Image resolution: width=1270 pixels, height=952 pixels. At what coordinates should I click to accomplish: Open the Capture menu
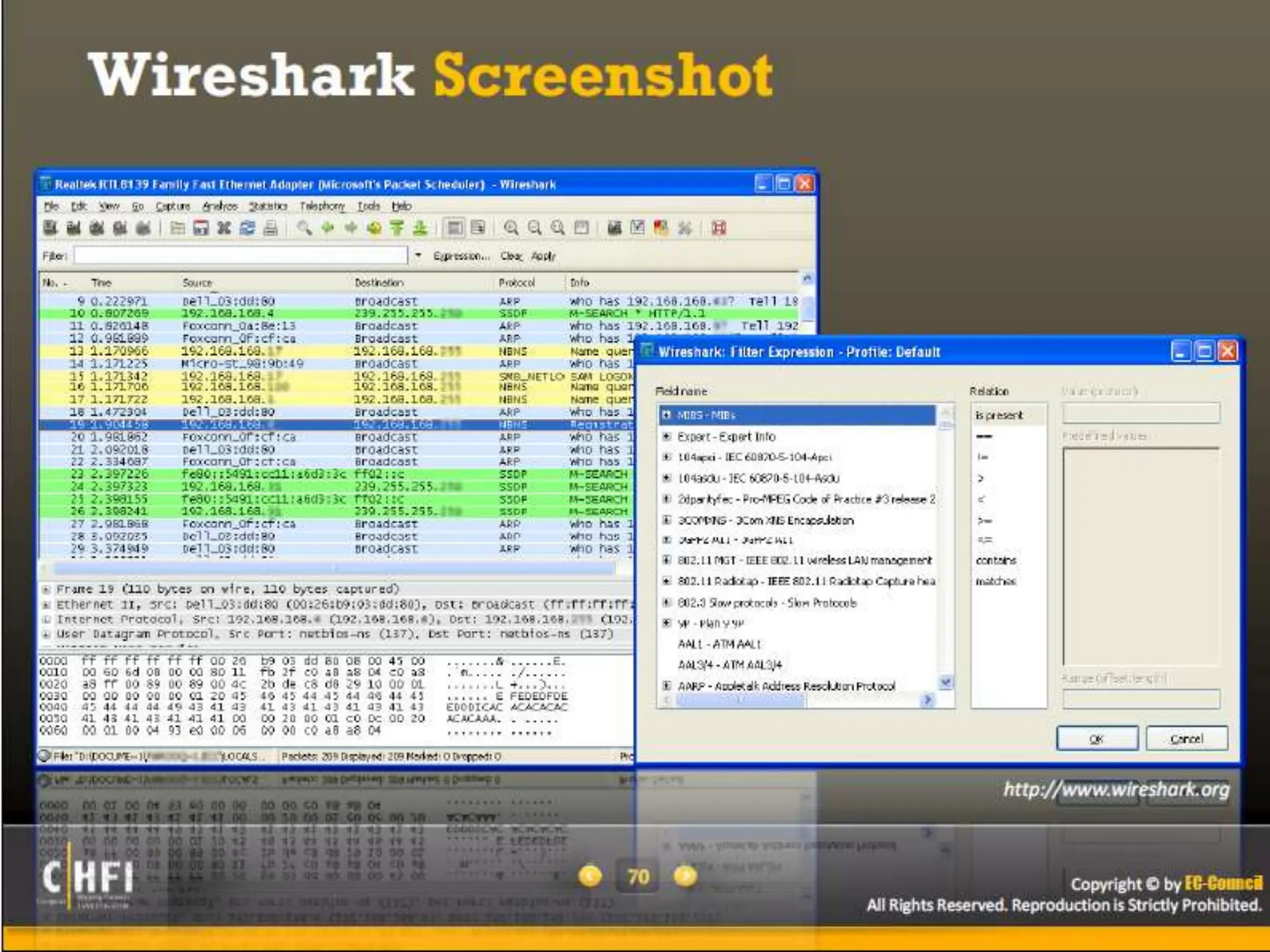tap(172, 206)
